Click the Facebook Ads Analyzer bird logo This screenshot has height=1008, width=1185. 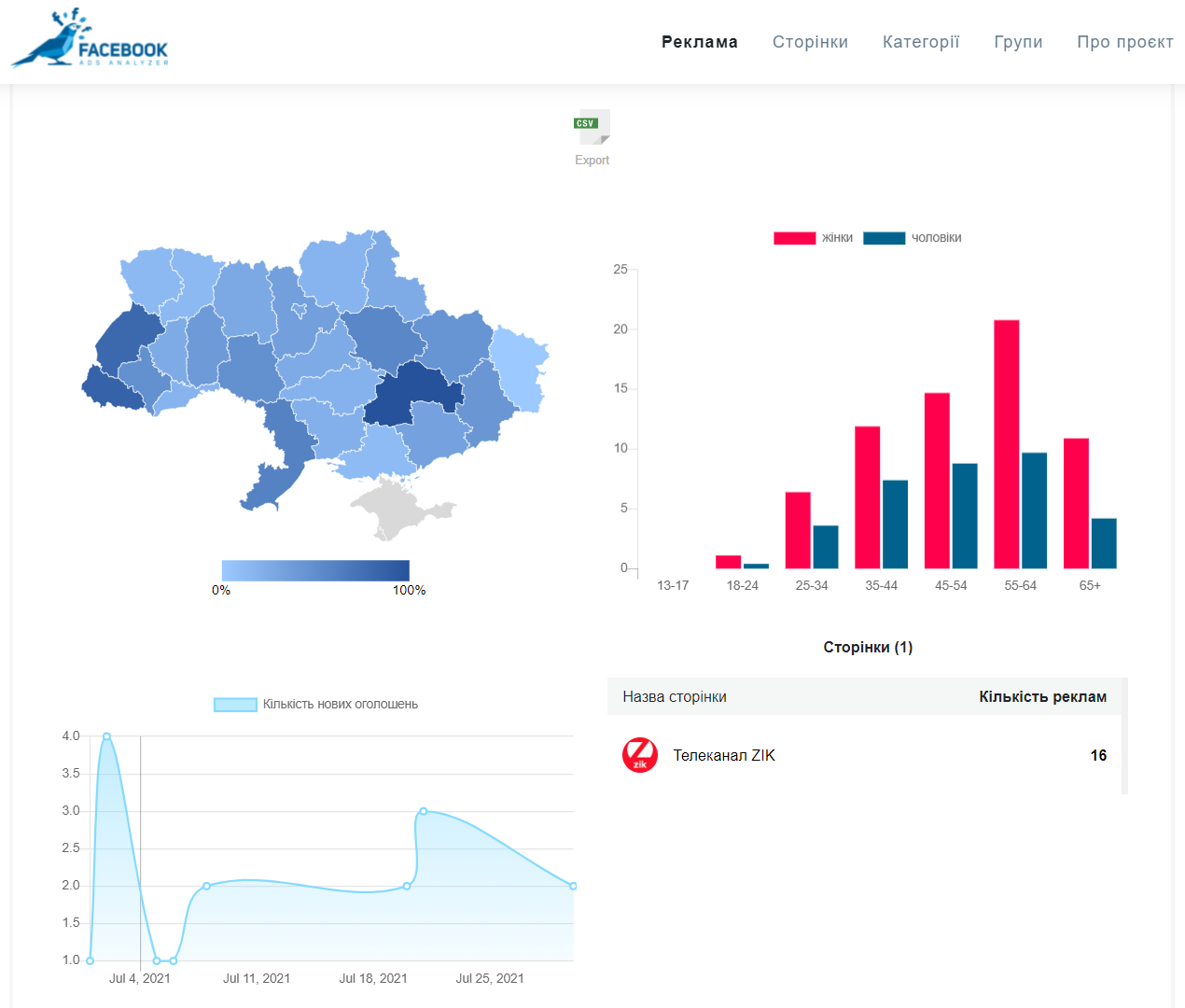click(90, 39)
